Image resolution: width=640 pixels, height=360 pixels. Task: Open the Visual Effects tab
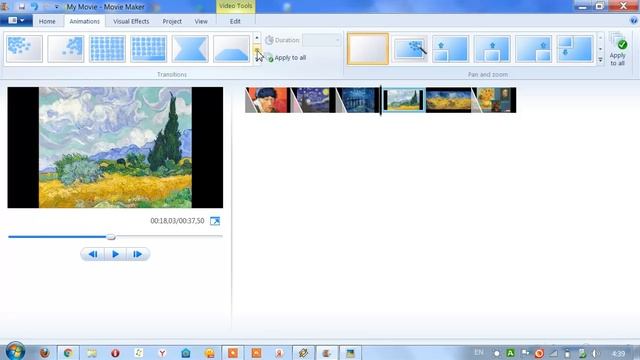tap(131, 21)
